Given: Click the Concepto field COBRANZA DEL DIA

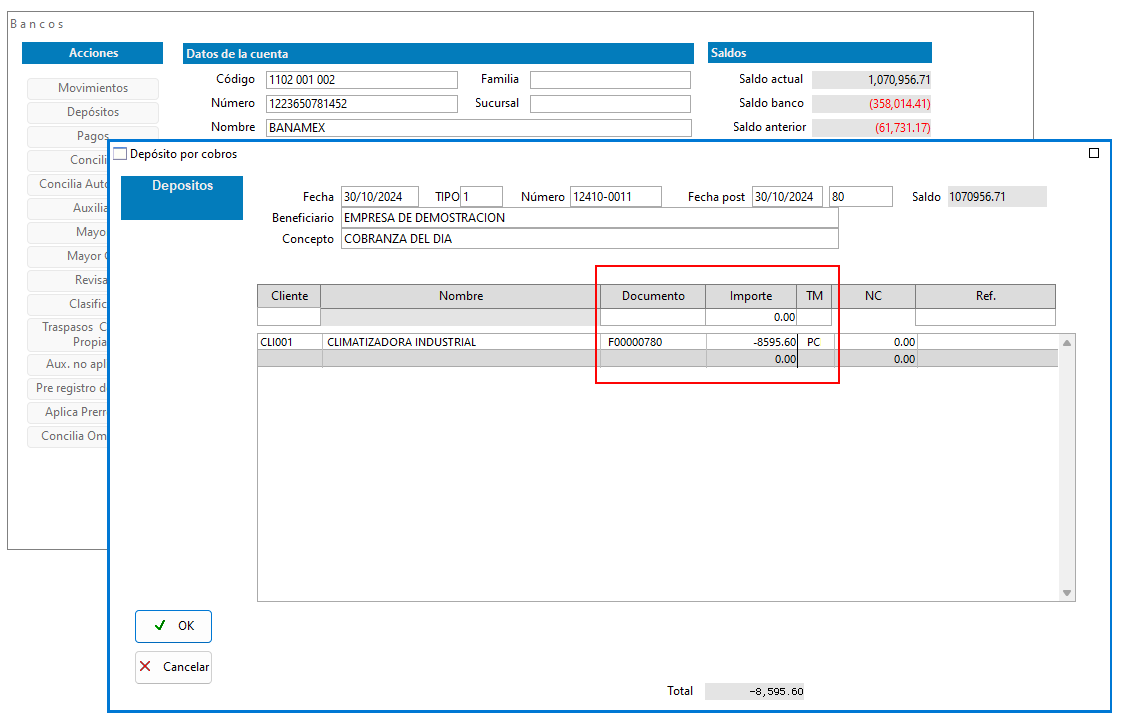Looking at the screenshot, I should (589, 239).
